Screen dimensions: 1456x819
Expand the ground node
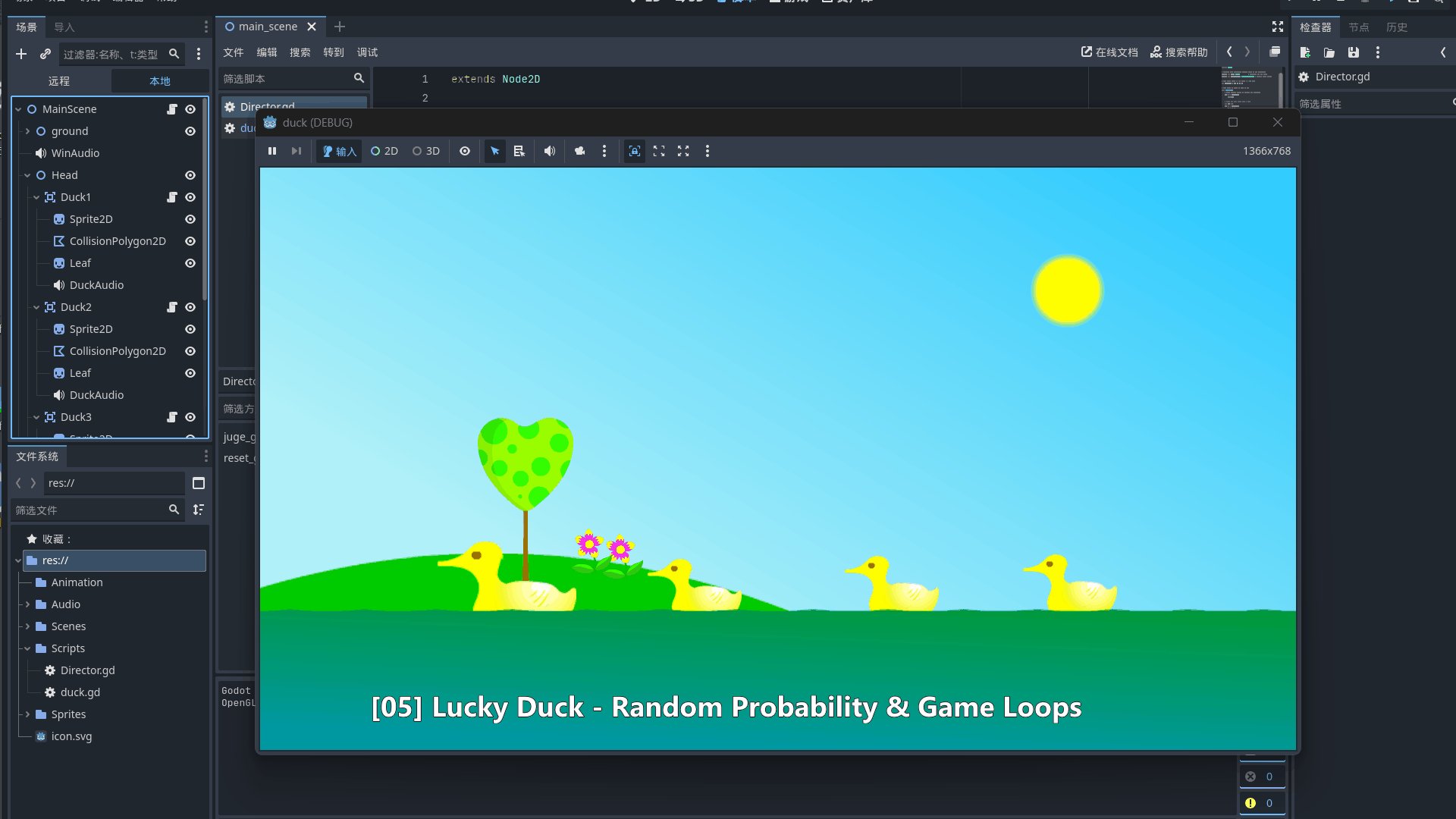pos(27,131)
